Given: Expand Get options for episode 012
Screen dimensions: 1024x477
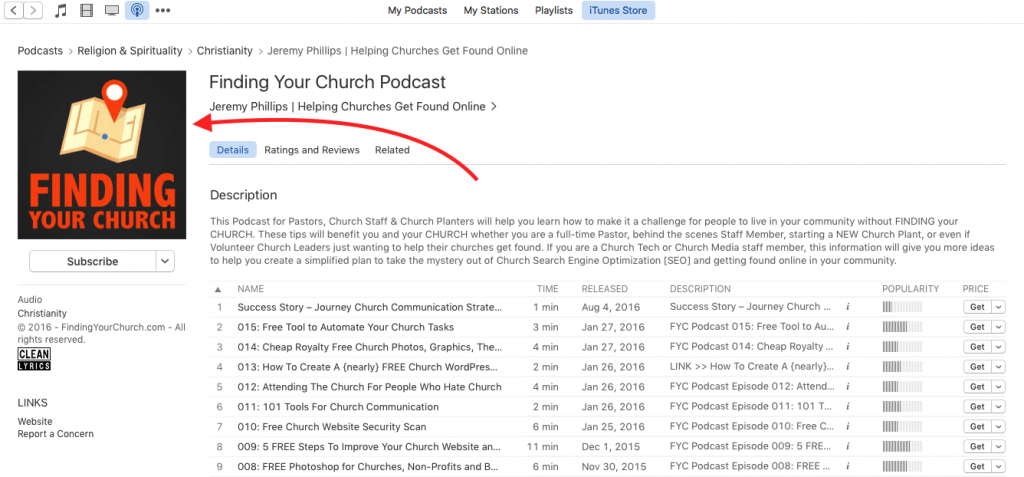Looking at the screenshot, I should point(999,387).
